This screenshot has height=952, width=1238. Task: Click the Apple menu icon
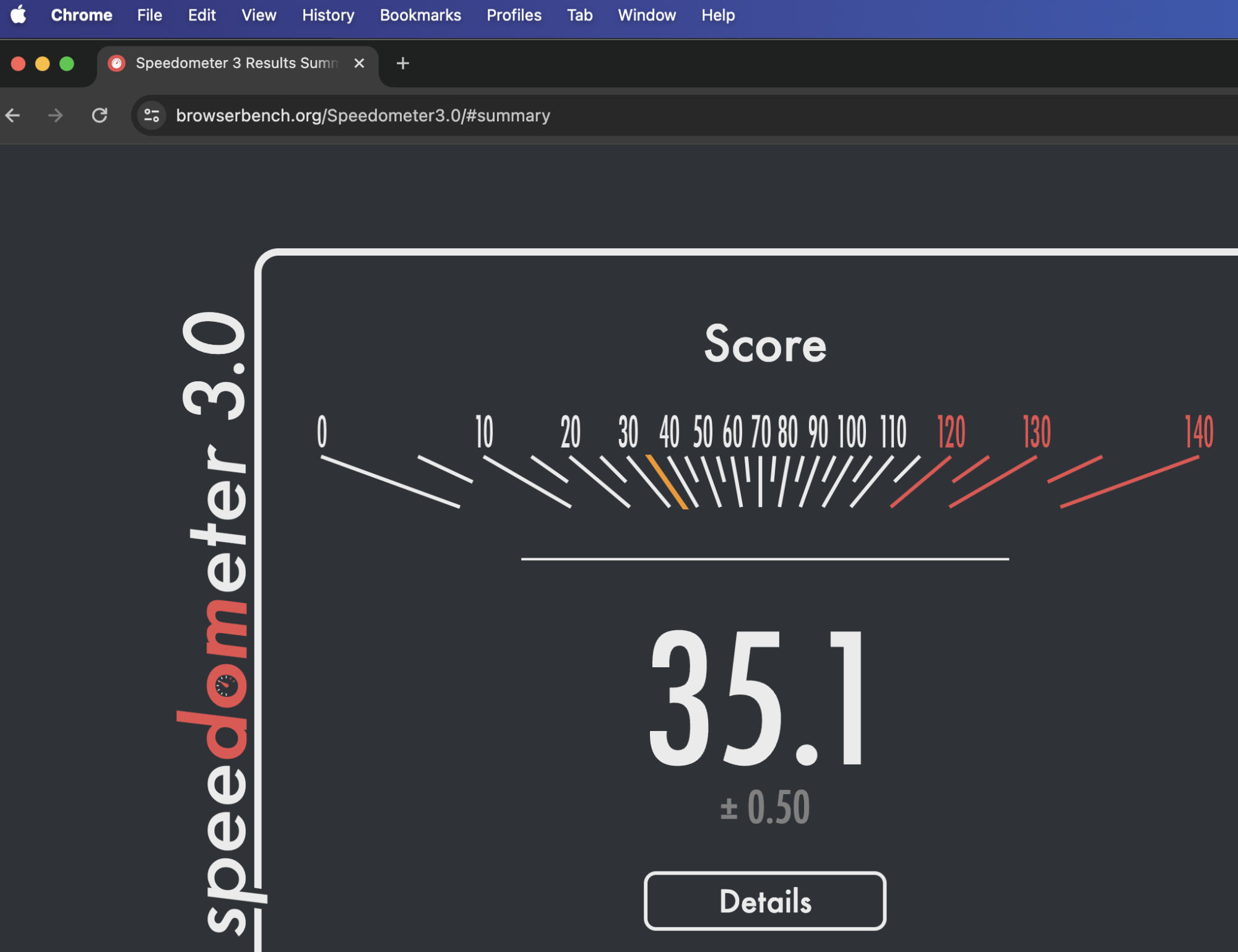[x=19, y=15]
